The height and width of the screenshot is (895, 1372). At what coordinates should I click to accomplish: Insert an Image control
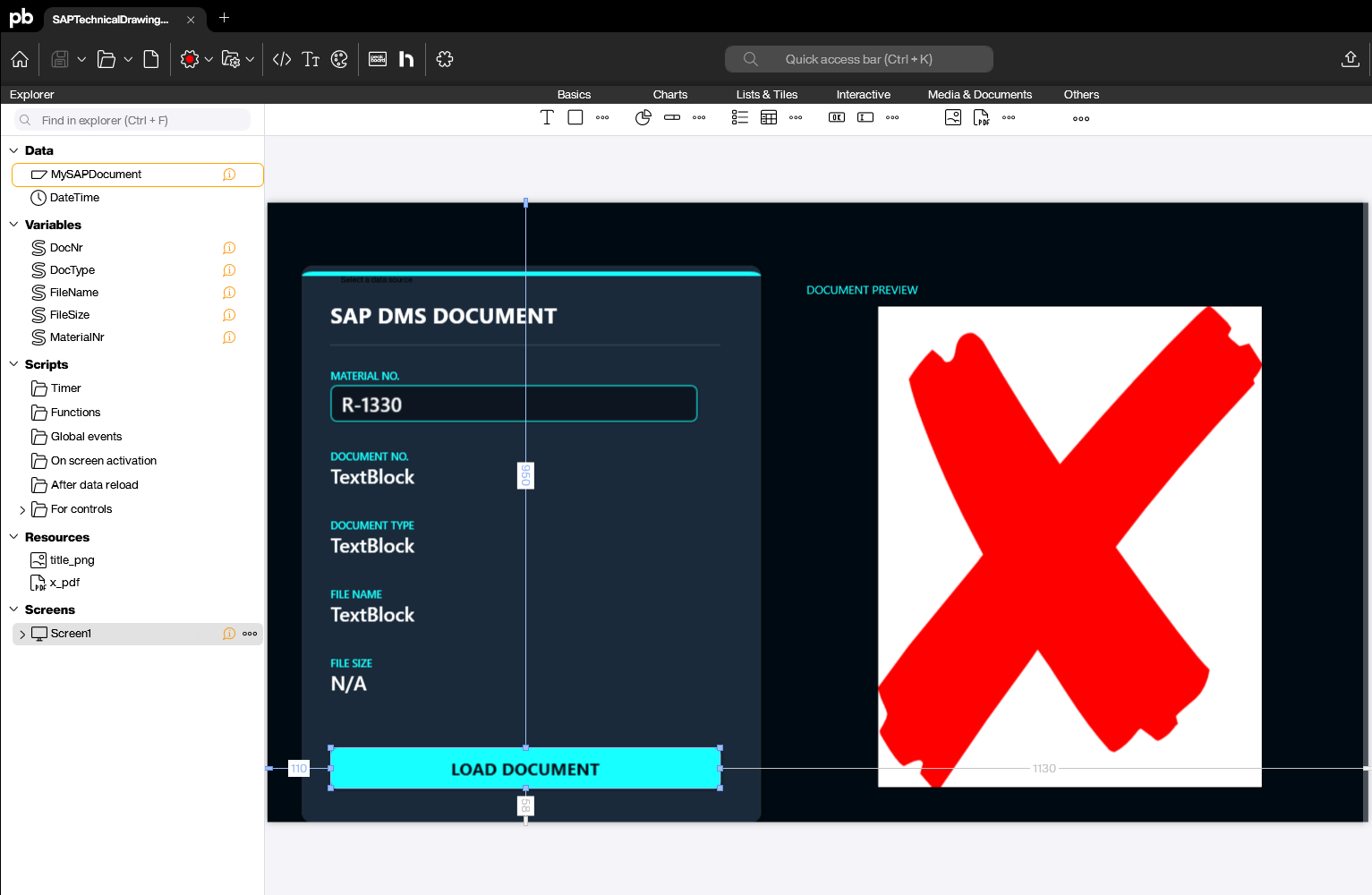(x=953, y=117)
